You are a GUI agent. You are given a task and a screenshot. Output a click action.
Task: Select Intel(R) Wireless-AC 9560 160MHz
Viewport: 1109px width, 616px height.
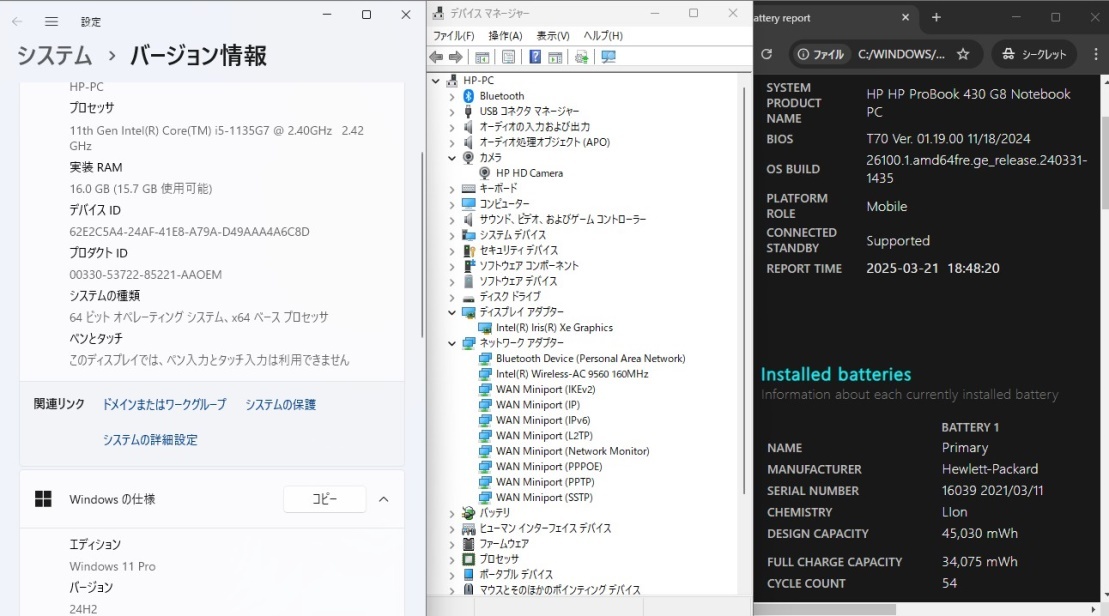point(571,374)
